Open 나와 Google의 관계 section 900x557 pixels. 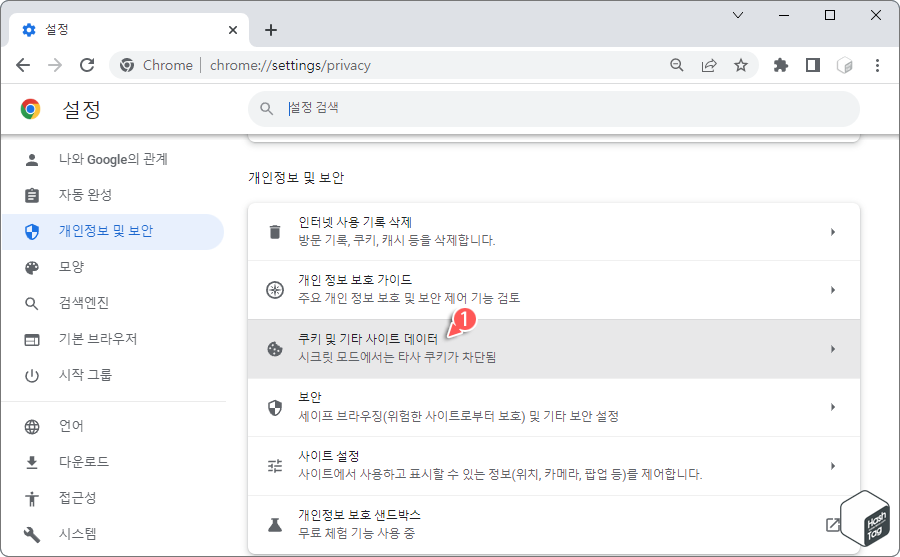click(x=113, y=160)
